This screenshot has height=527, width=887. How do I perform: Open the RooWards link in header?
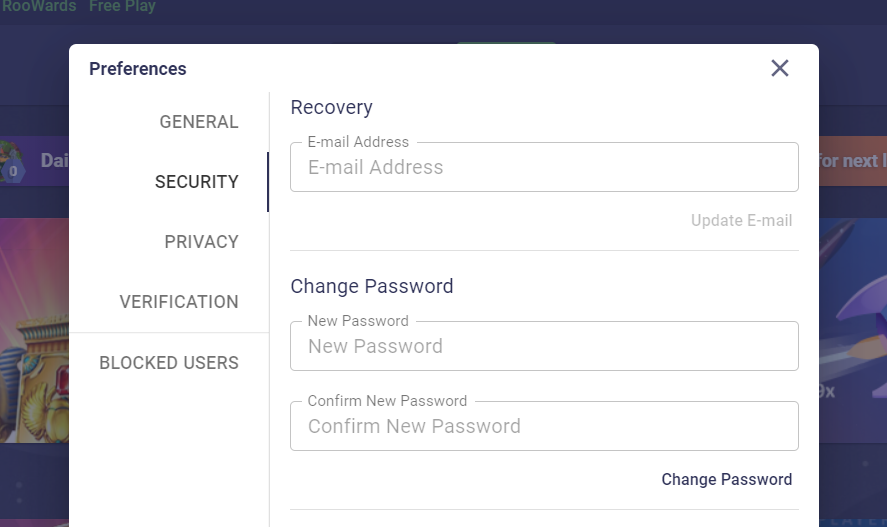[x=38, y=6]
